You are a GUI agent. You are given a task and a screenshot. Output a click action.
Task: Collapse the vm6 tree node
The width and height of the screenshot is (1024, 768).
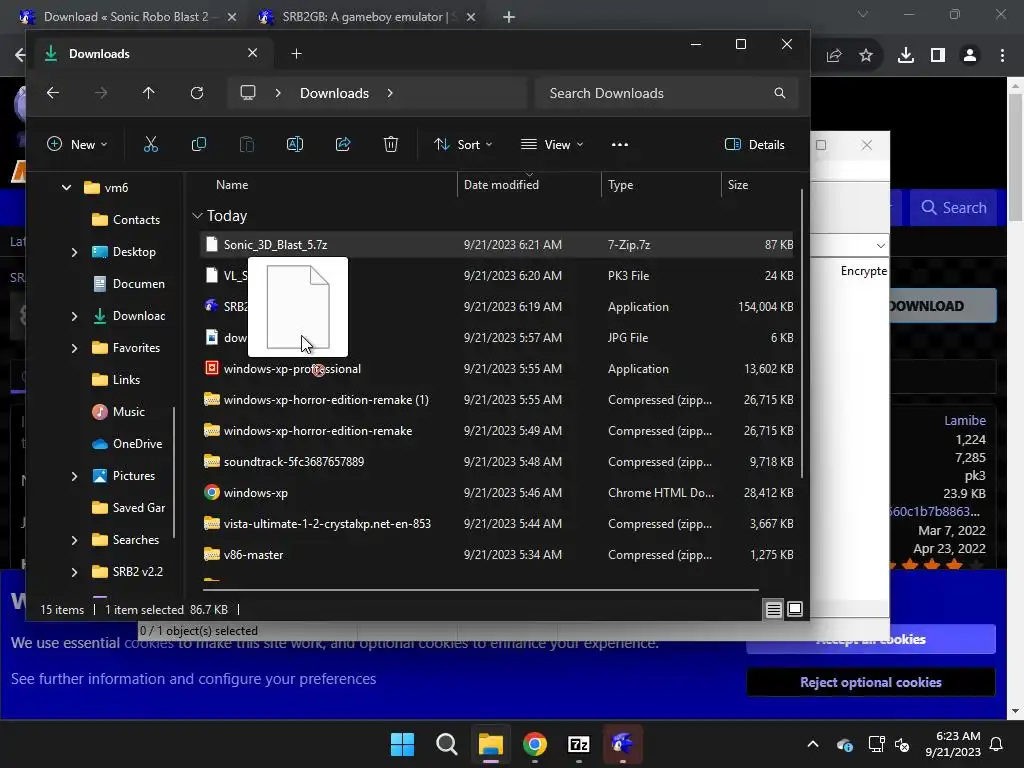coord(66,187)
